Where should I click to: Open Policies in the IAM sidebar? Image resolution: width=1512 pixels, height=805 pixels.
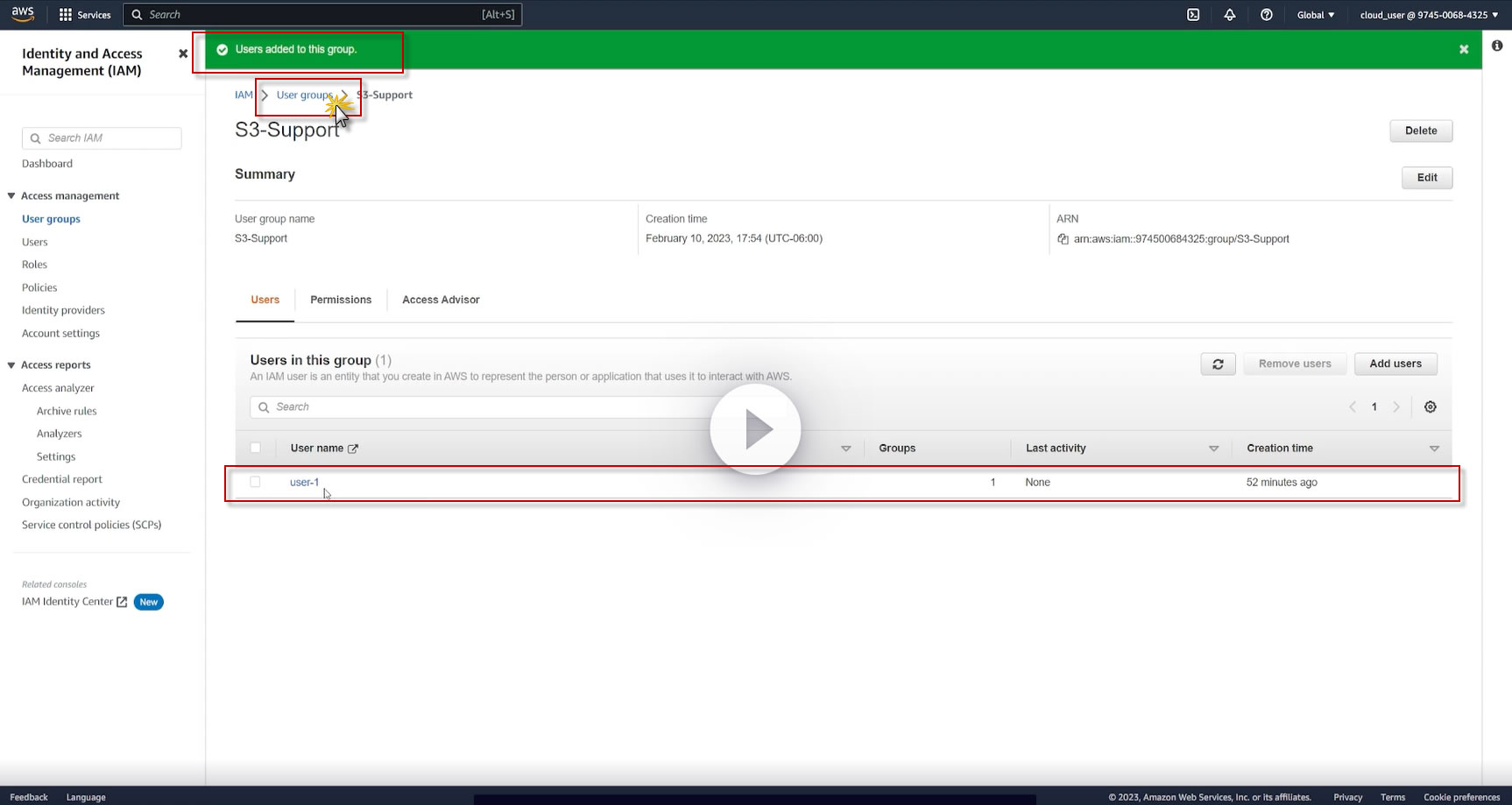(39, 287)
